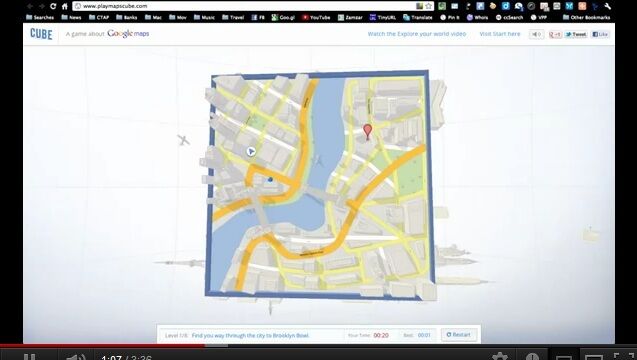Image resolution: width=637 pixels, height=360 pixels.
Task: Open the Other Bookmarks folder
Action: click(x=586, y=17)
